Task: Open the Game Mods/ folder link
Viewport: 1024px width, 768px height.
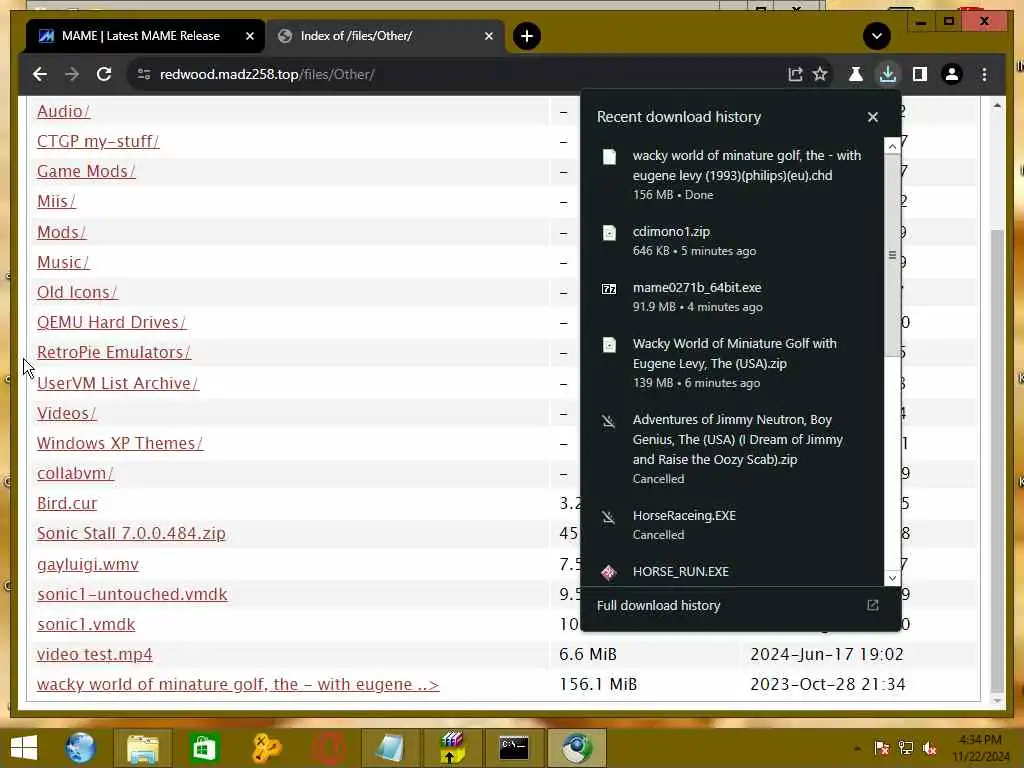Action: (x=86, y=172)
